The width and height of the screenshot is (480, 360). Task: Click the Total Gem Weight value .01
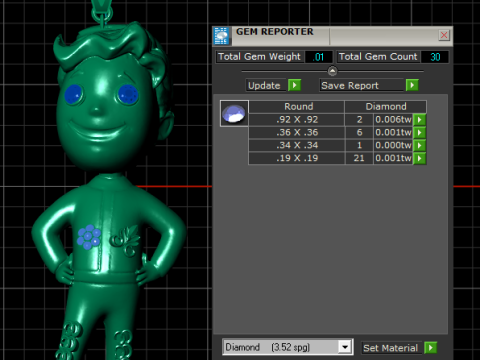(319, 57)
